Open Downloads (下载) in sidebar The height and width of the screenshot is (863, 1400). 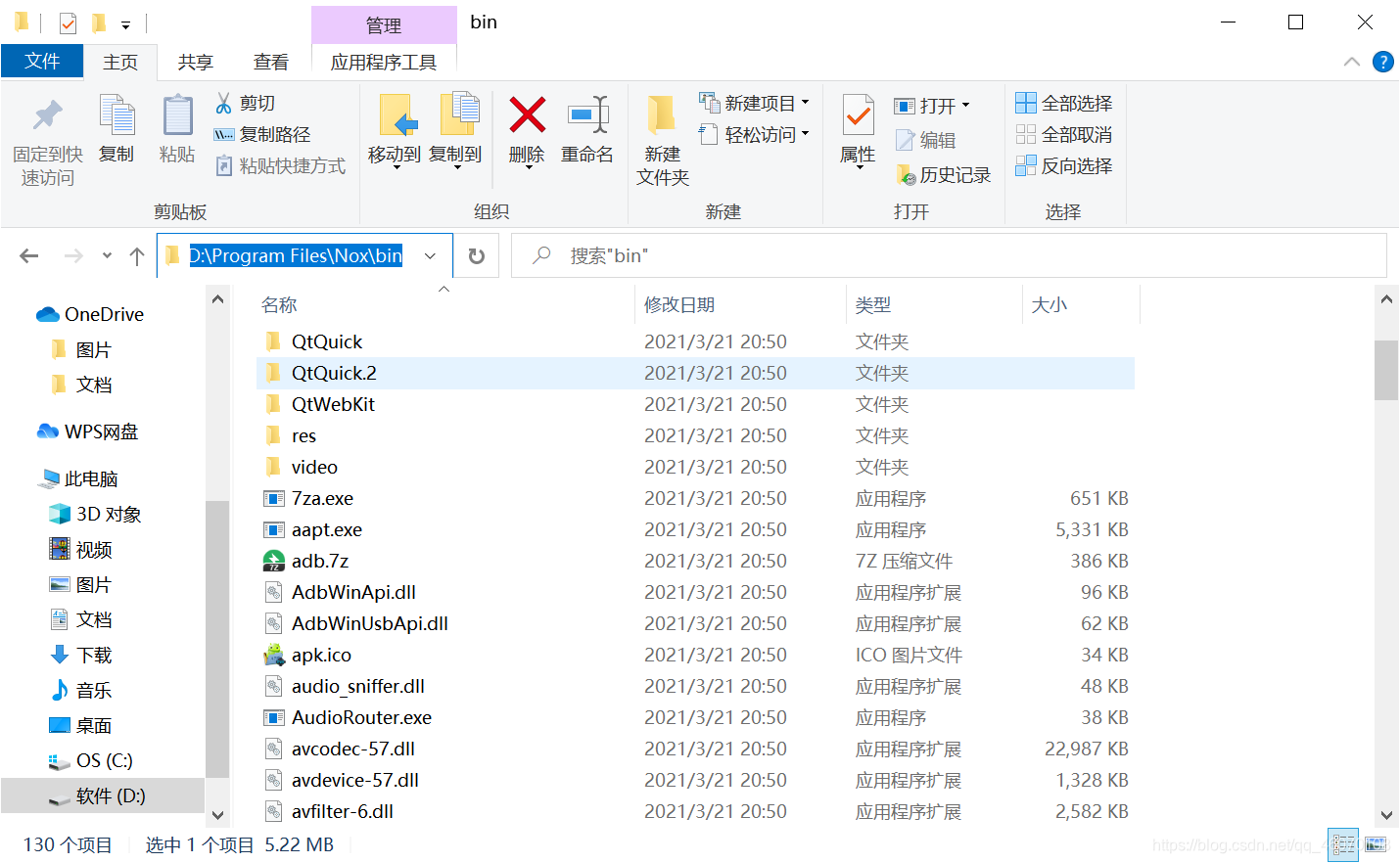pos(81,655)
